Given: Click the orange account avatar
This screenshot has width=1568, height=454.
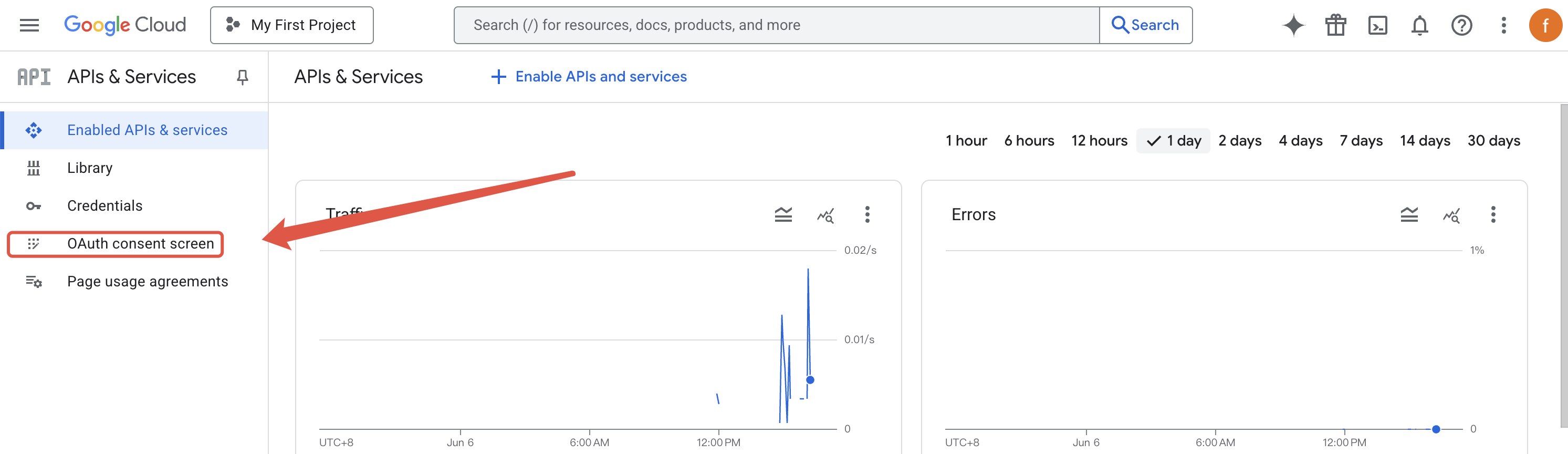Looking at the screenshot, I should [1545, 25].
